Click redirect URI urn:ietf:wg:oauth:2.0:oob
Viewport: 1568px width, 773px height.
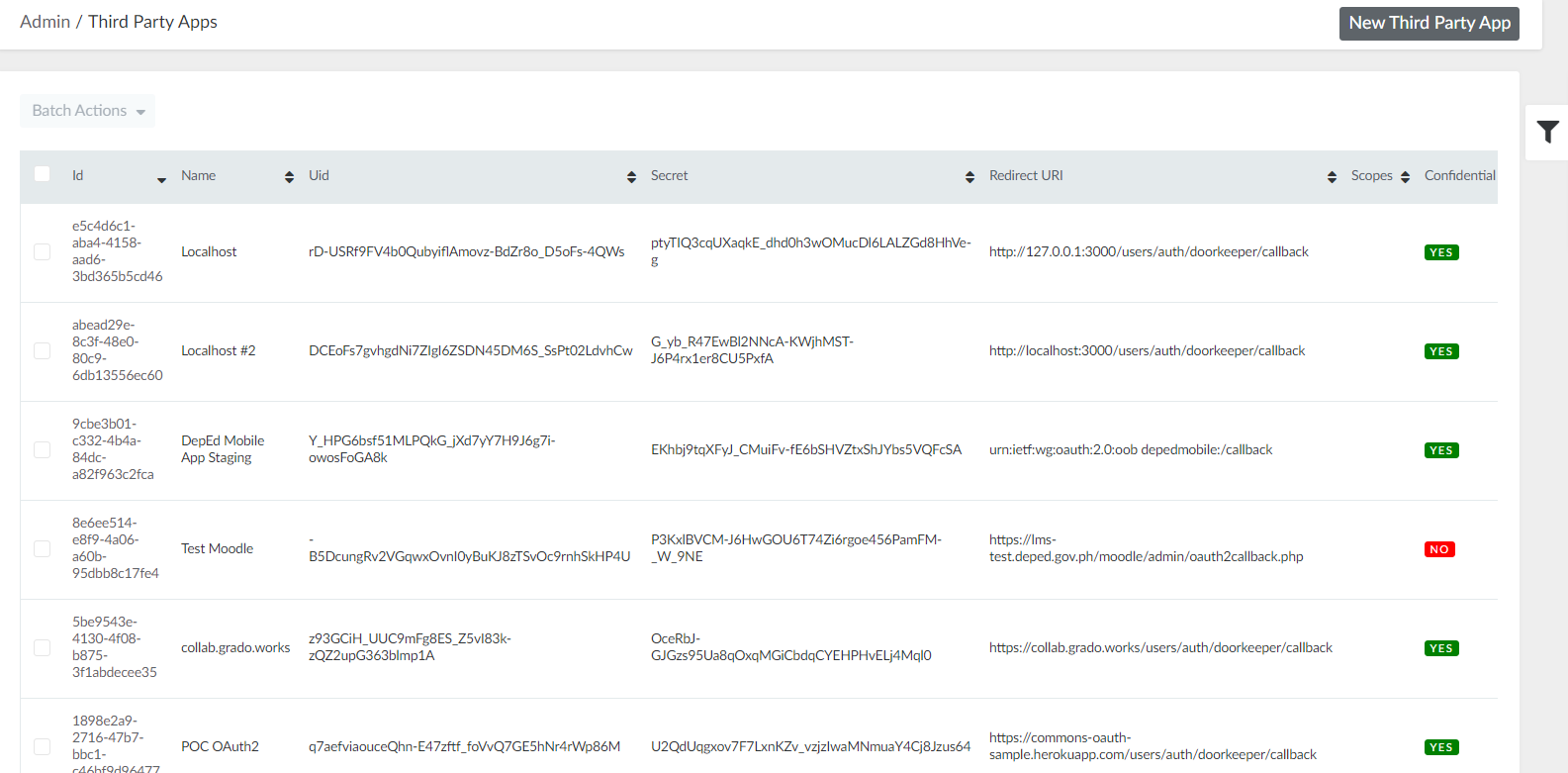[x=1131, y=449]
